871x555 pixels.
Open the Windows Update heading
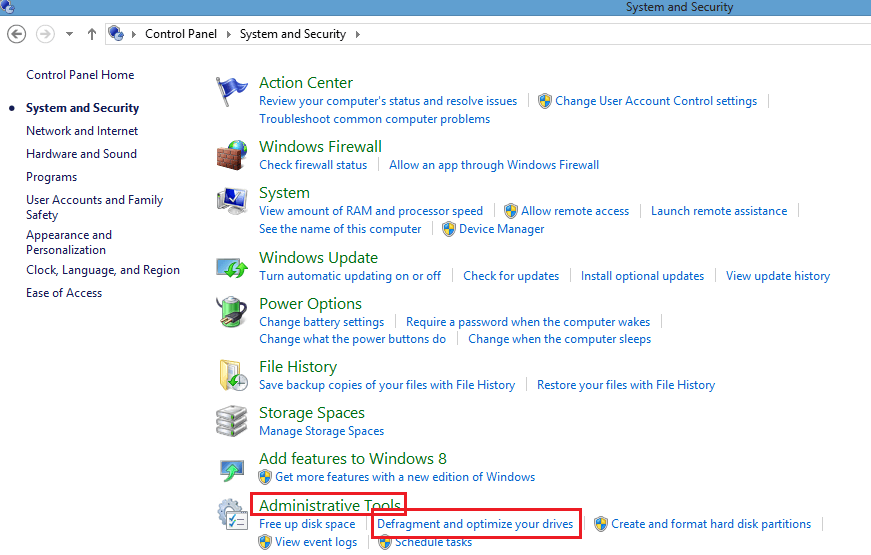(x=318, y=258)
